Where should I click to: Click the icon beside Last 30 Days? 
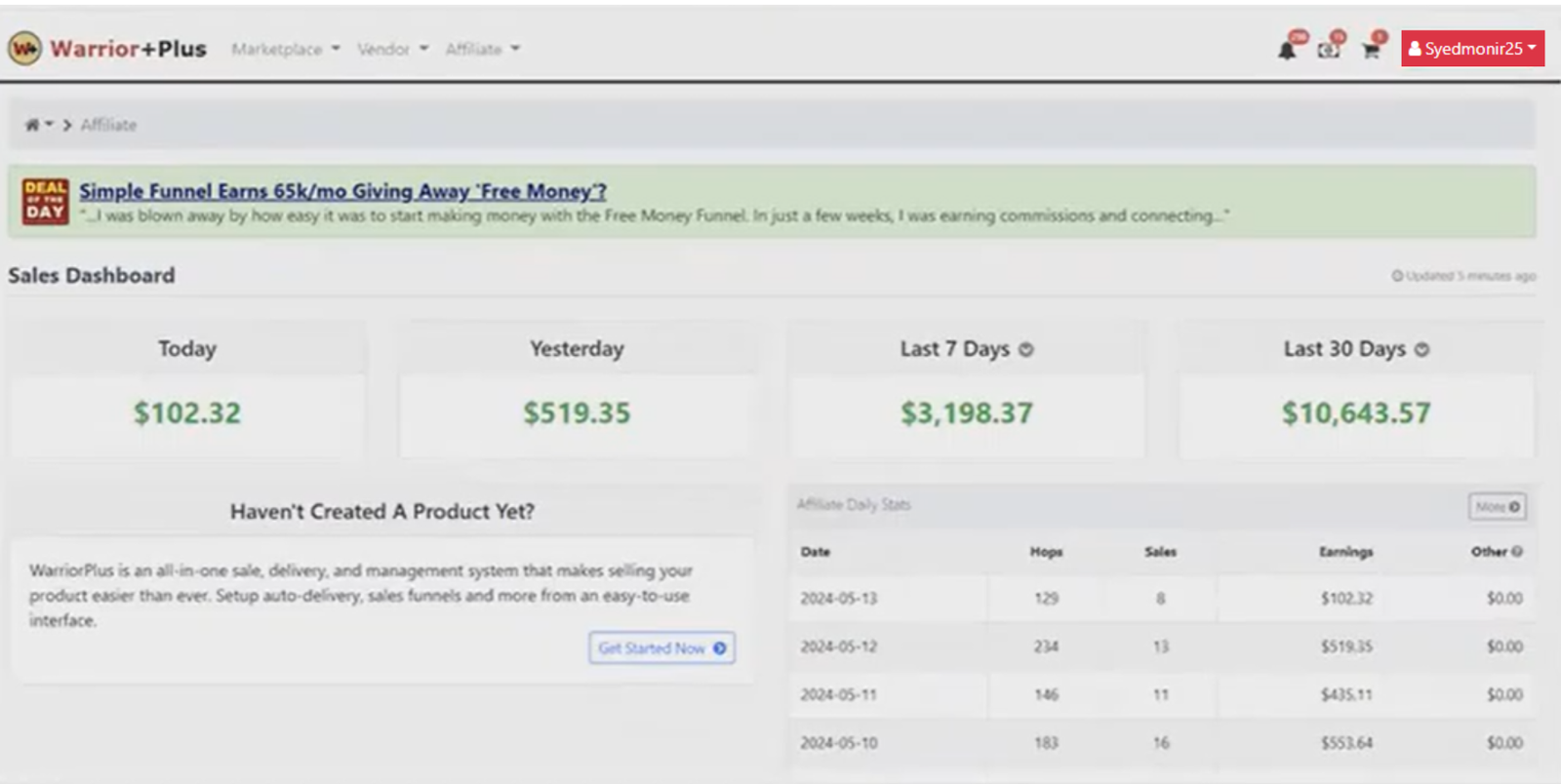[x=1421, y=350]
